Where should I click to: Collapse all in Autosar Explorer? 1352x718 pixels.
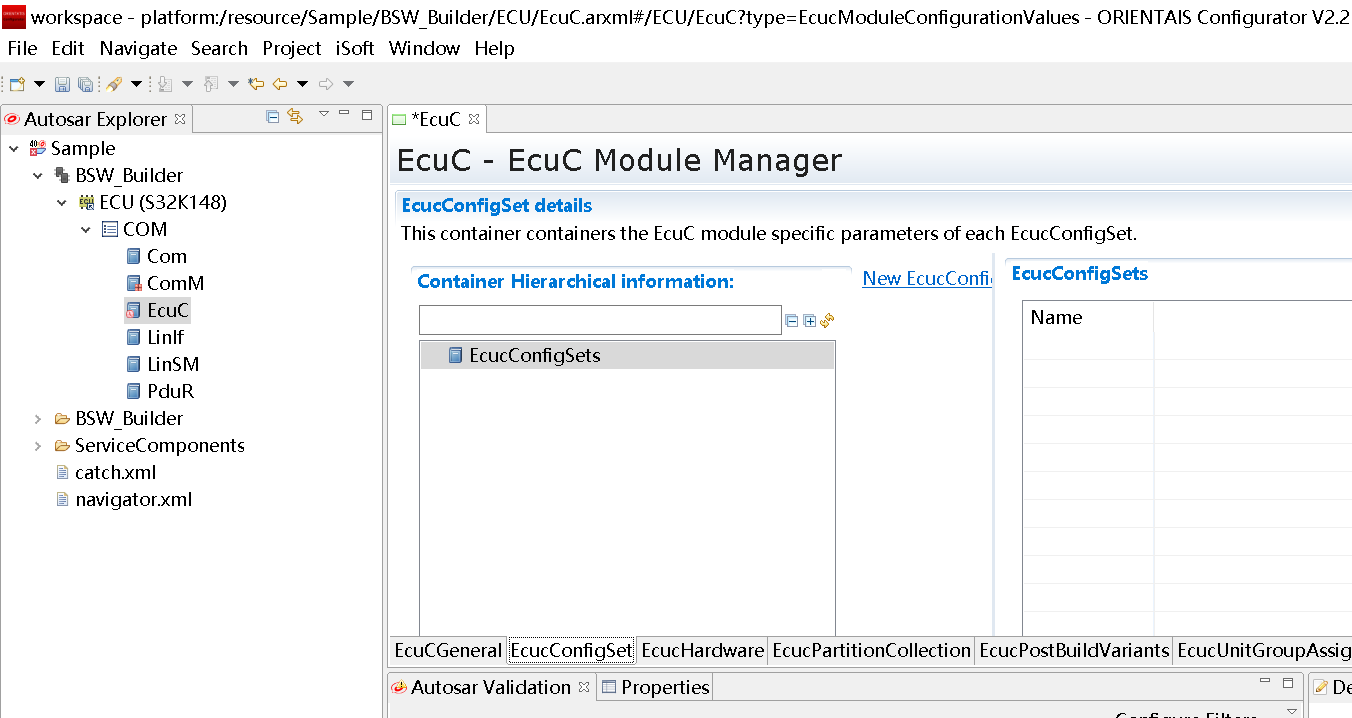[x=272, y=117]
